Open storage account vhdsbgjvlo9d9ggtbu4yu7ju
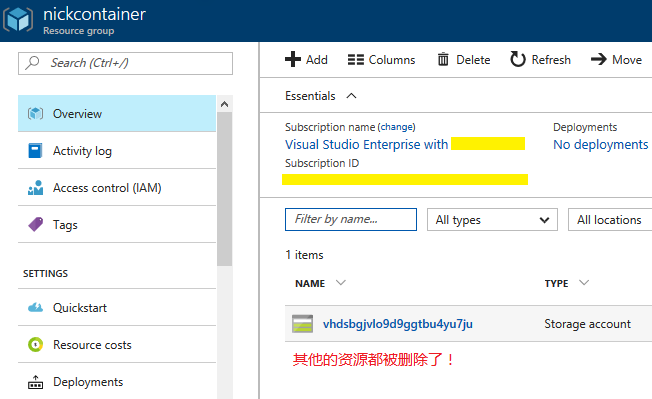Image resolution: width=652 pixels, height=399 pixels. (x=398, y=324)
